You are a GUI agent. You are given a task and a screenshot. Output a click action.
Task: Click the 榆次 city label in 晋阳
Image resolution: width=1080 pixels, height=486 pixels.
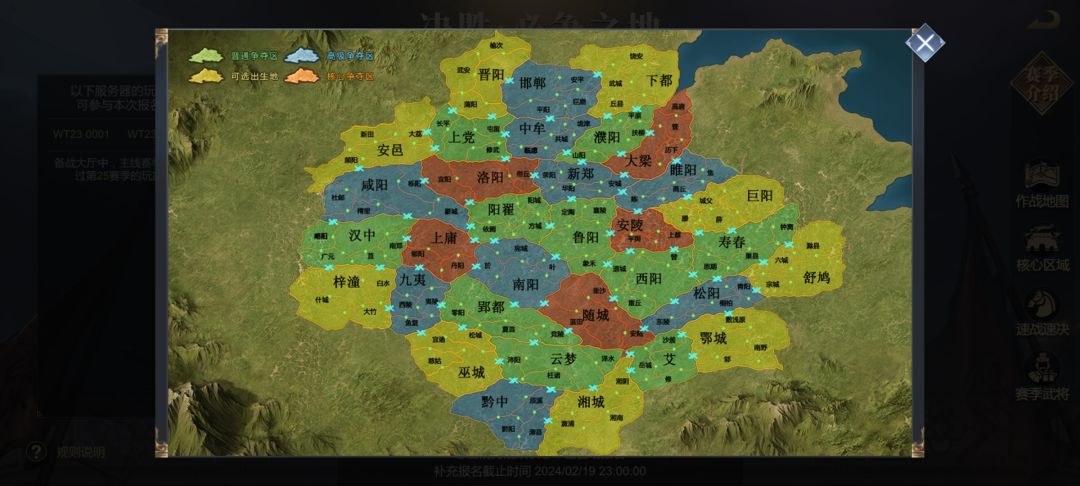[x=496, y=45]
